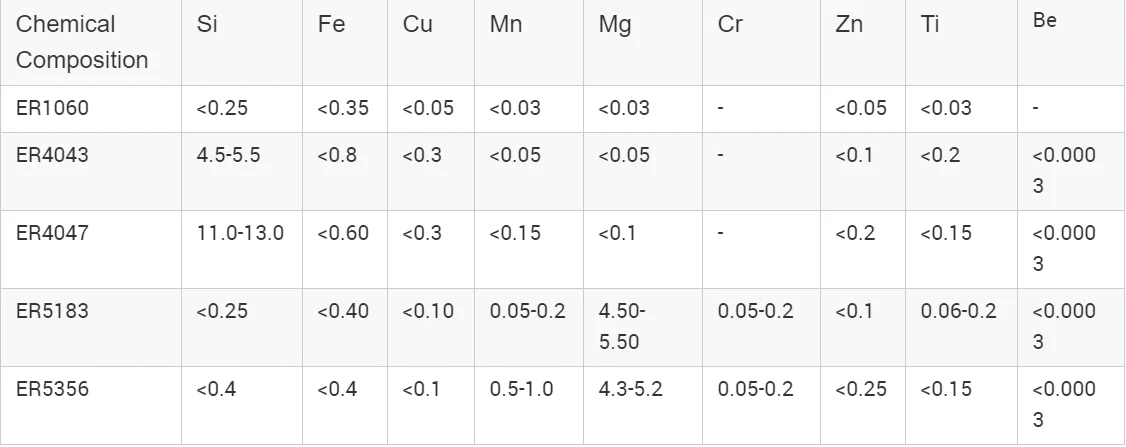Image resolution: width=1126 pixels, height=447 pixels.
Task: Select the Be column header
Action: [x=1044, y=21]
